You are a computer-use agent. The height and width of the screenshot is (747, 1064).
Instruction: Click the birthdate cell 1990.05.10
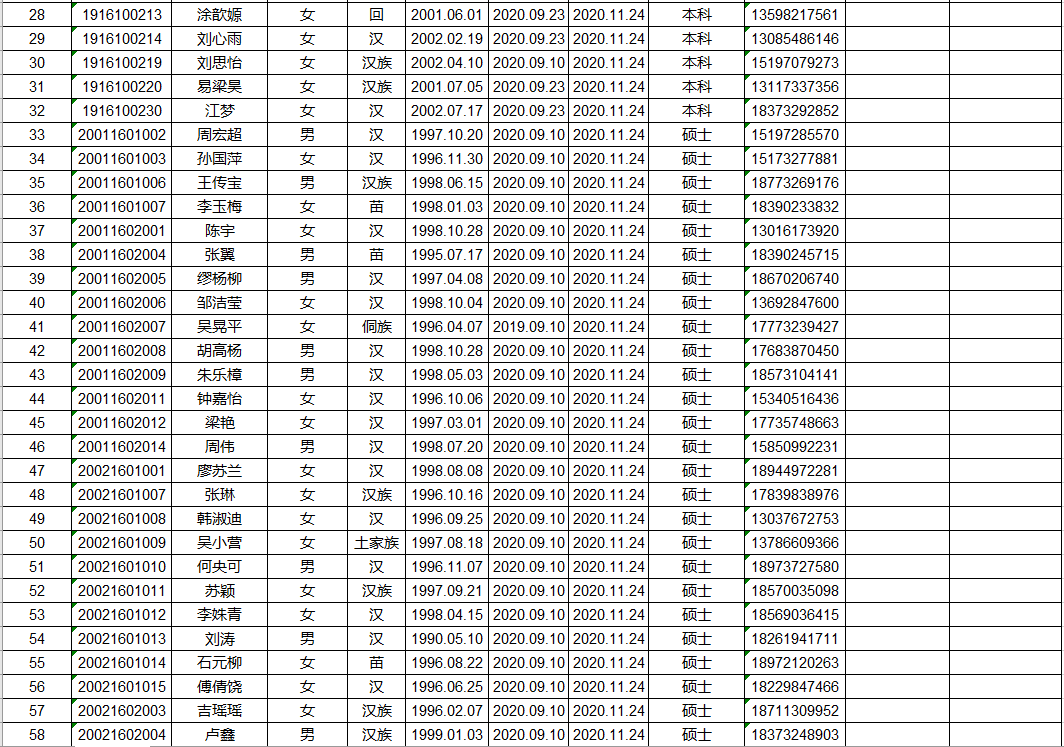point(446,639)
